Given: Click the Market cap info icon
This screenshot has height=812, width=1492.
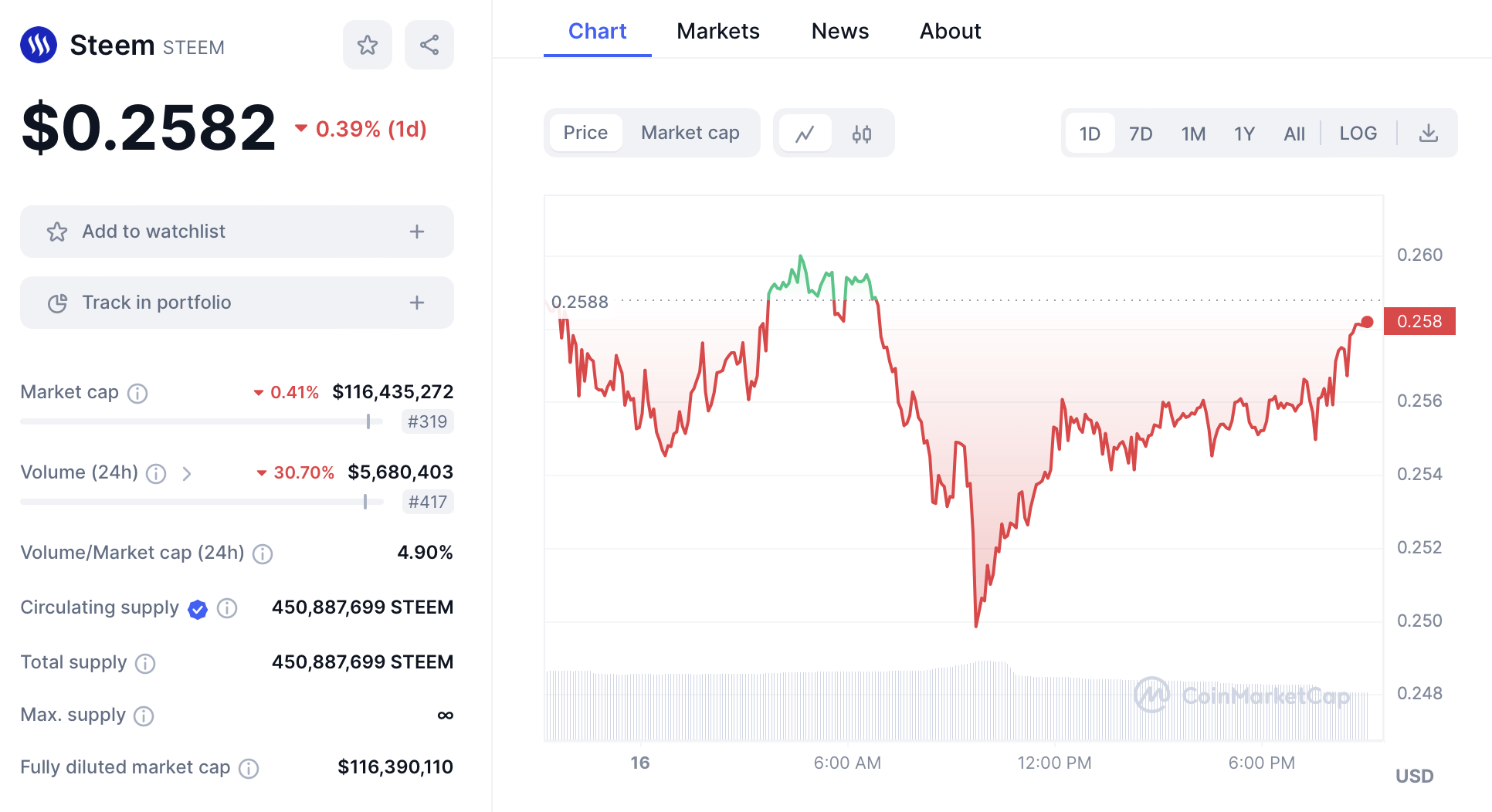Looking at the screenshot, I should pyautogui.click(x=137, y=394).
